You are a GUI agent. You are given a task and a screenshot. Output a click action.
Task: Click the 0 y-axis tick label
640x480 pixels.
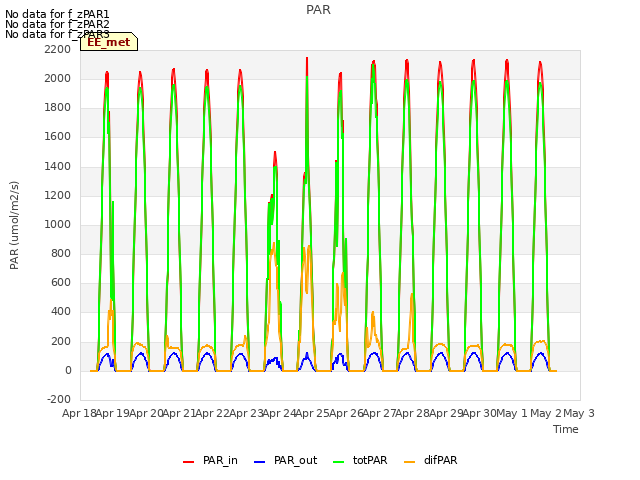click(x=68, y=371)
